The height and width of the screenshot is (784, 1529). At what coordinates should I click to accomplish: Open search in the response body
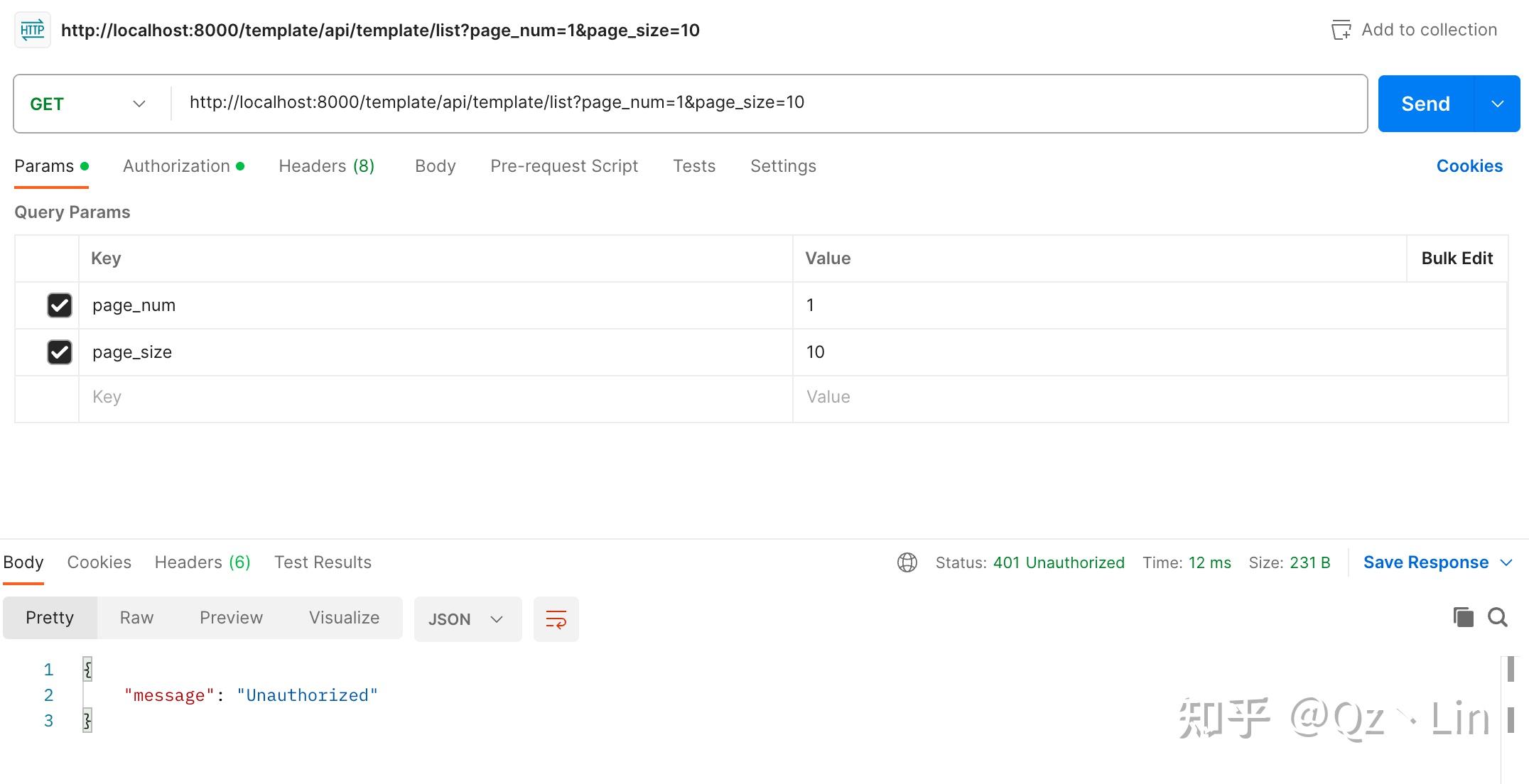[1498, 618]
